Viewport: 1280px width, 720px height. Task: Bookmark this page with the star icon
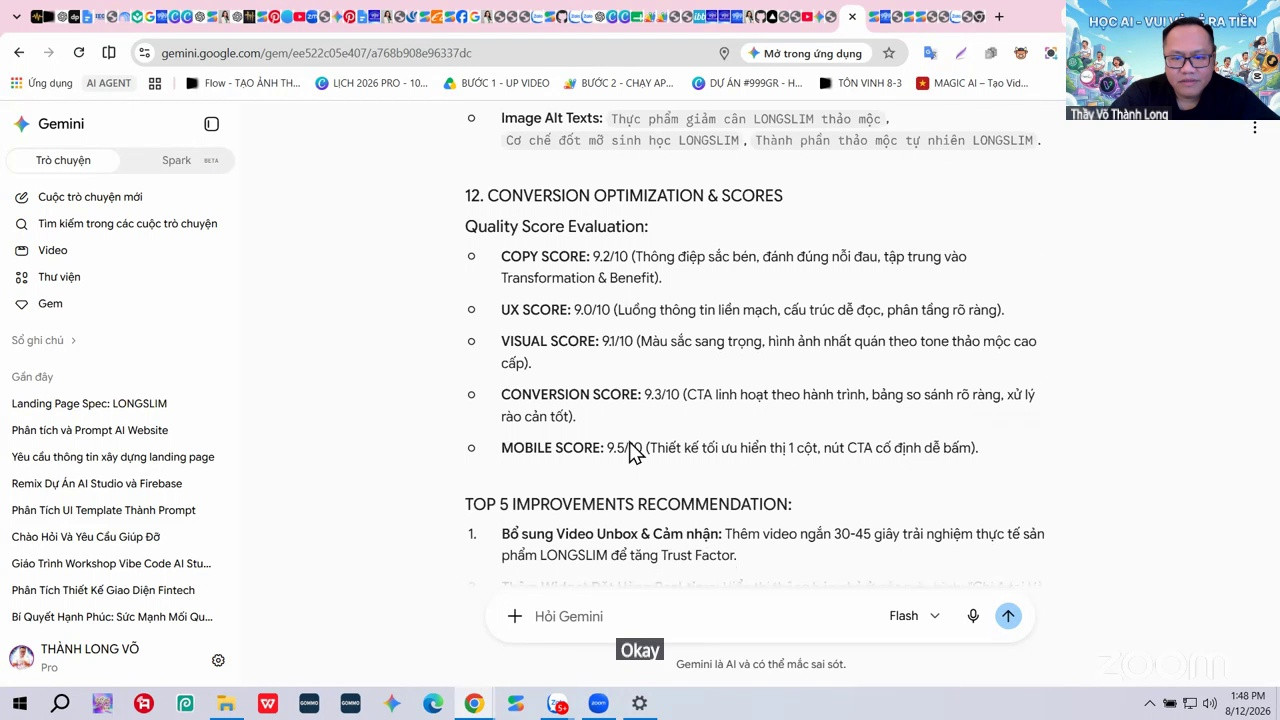point(888,53)
